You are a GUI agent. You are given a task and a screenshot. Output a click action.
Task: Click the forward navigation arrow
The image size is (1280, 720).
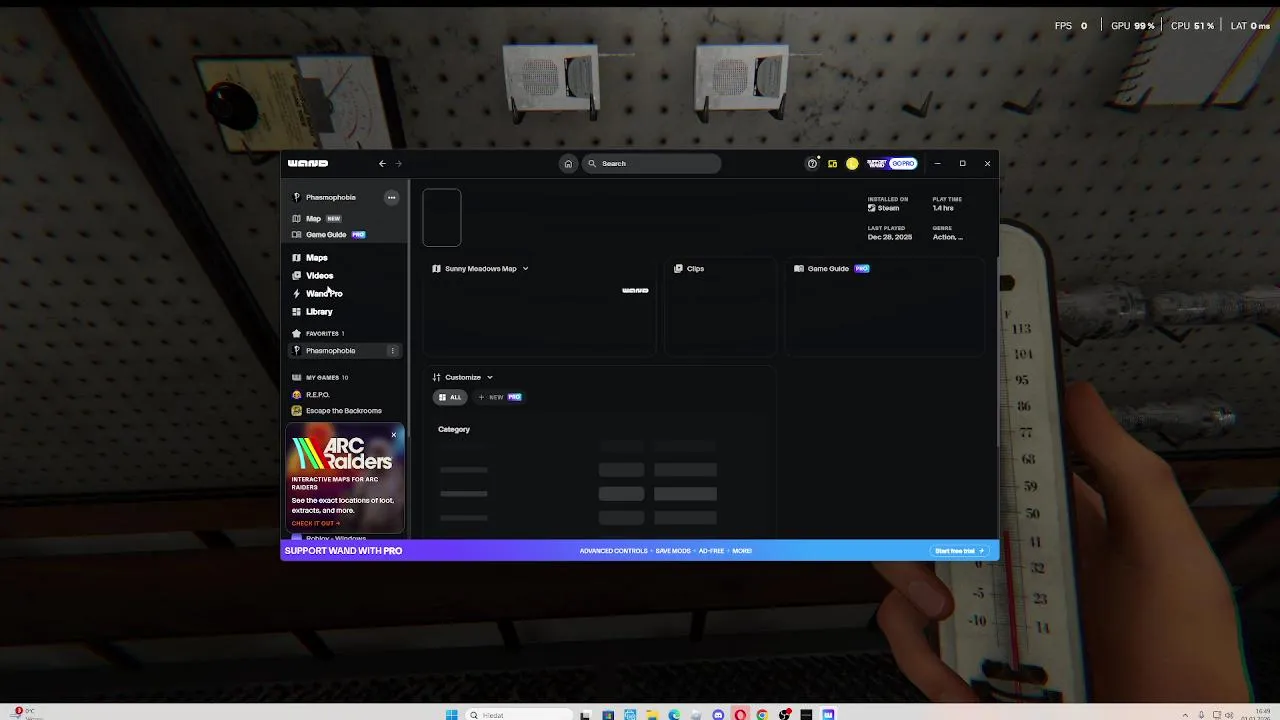pyautogui.click(x=398, y=164)
